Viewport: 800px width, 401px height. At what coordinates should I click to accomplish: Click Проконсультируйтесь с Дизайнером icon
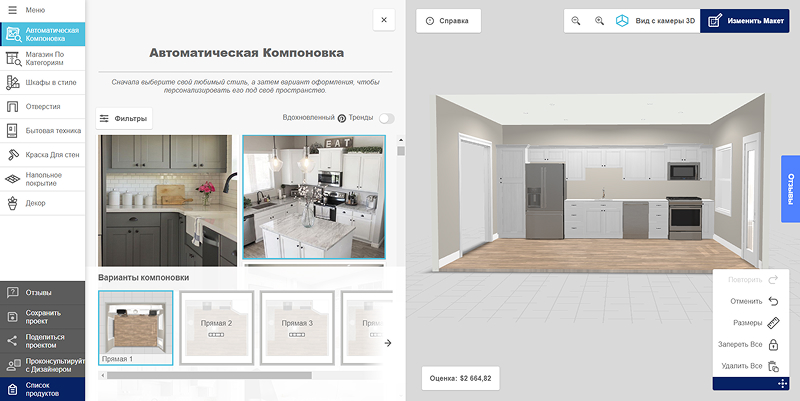[x=12, y=365]
